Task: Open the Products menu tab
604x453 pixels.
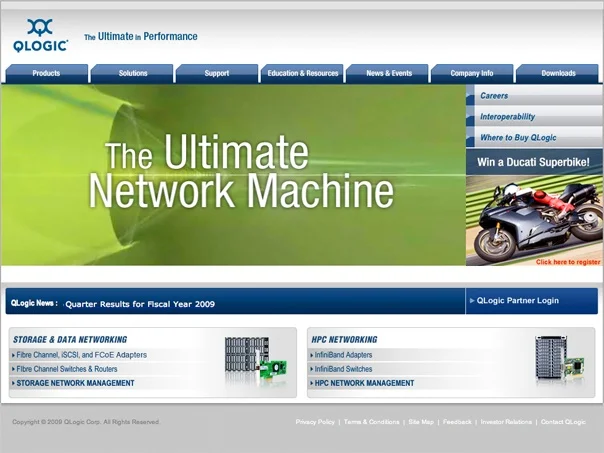Action: click(x=47, y=73)
